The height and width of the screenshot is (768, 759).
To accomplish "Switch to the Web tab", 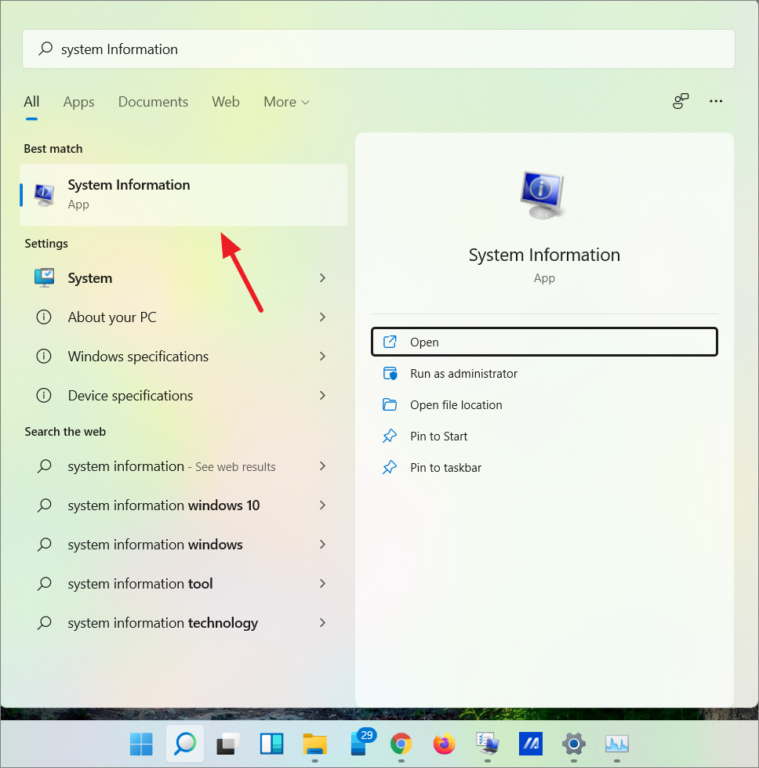I will click(x=226, y=102).
